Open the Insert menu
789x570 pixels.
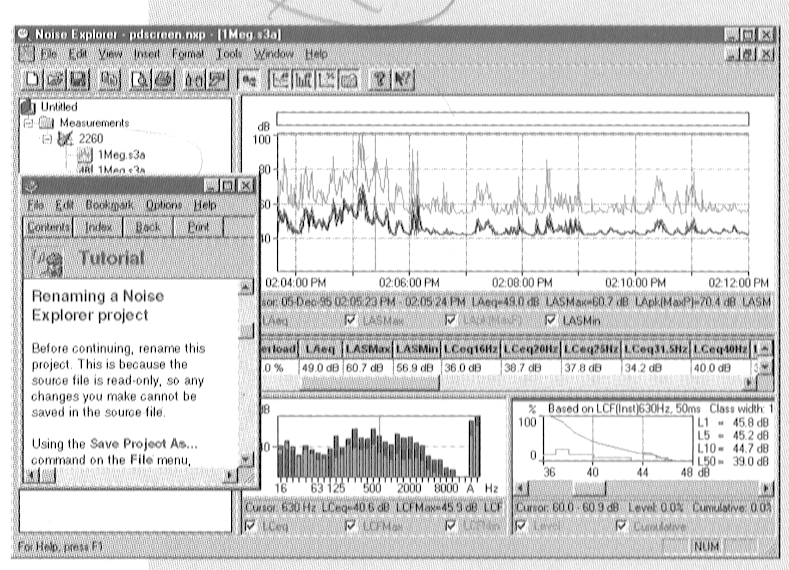click(x=146, y=54)
